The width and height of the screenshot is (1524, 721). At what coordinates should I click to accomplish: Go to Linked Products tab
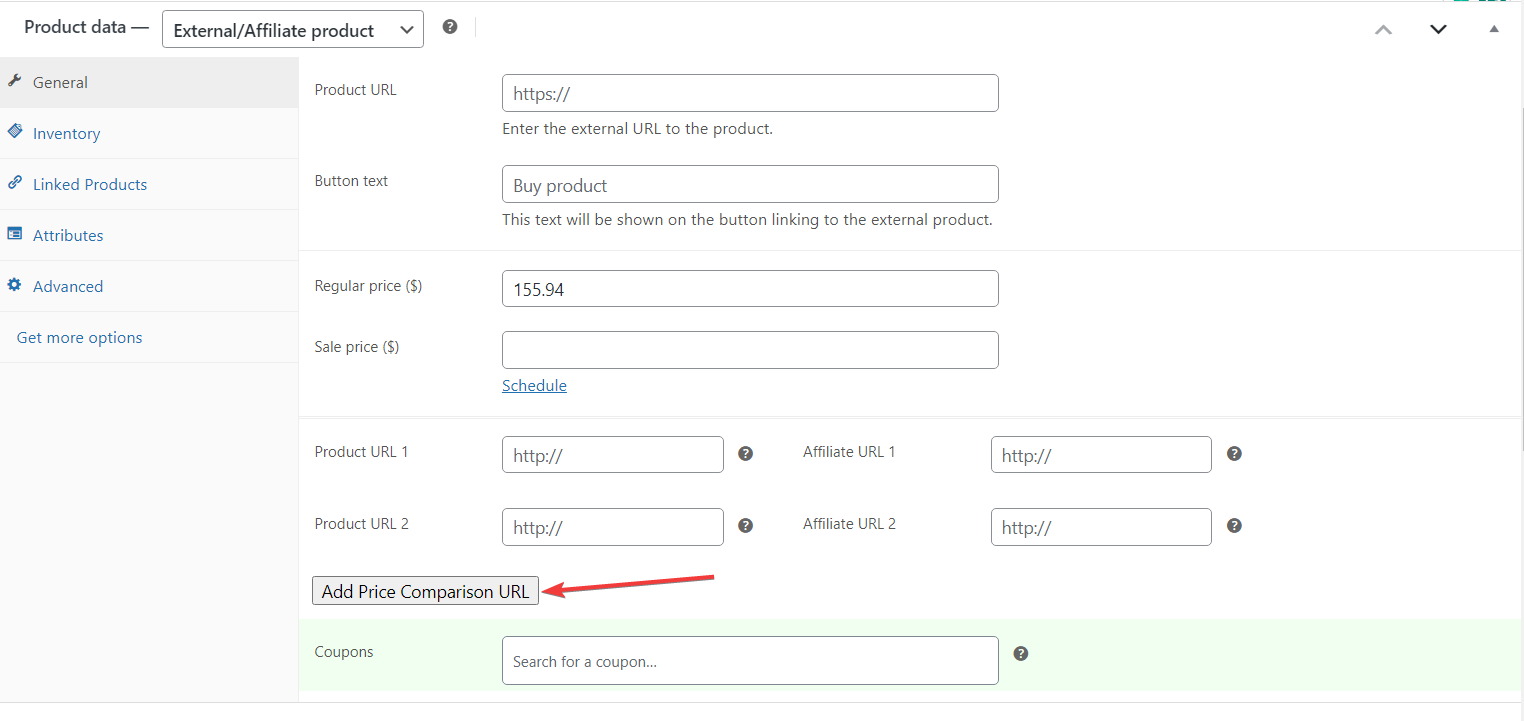(149, 184)
